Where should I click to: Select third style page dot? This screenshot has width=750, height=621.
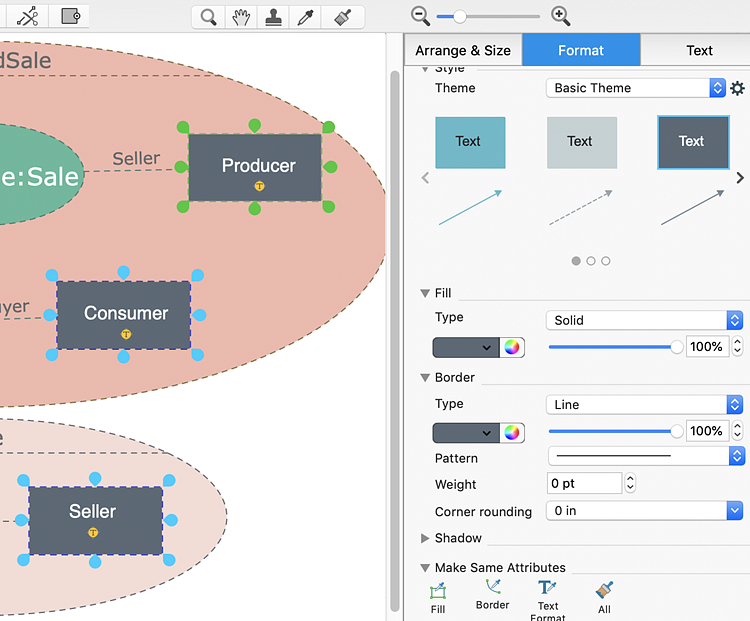coord(606,261)
